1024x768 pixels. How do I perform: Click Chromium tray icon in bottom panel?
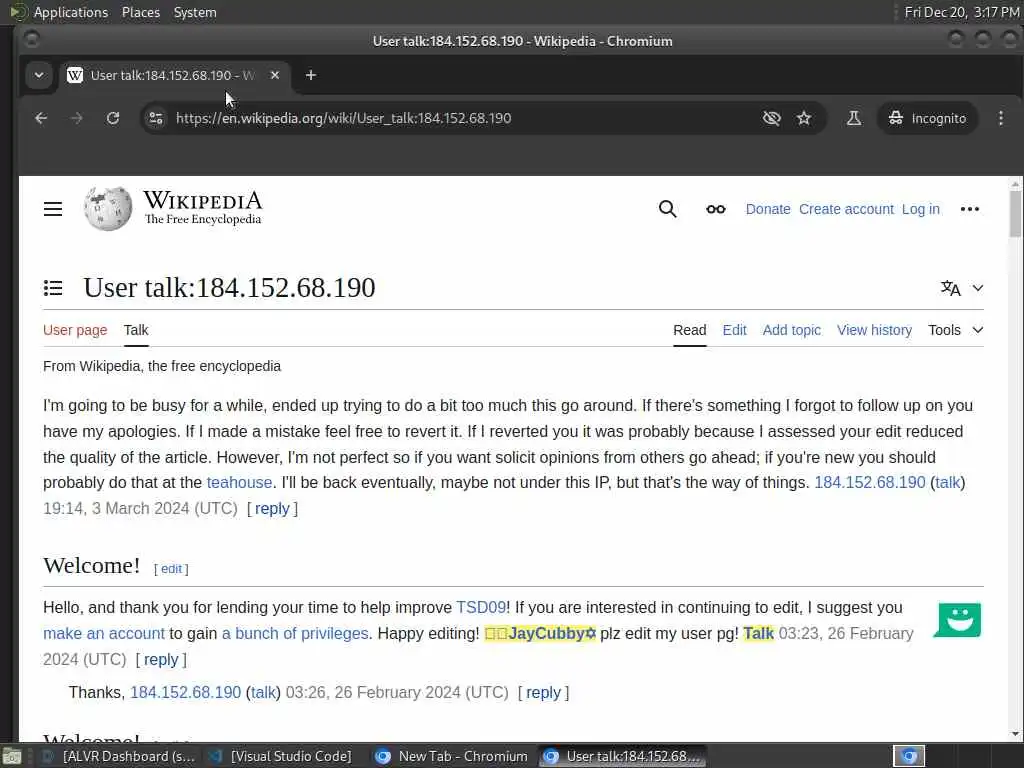point(909,756)
